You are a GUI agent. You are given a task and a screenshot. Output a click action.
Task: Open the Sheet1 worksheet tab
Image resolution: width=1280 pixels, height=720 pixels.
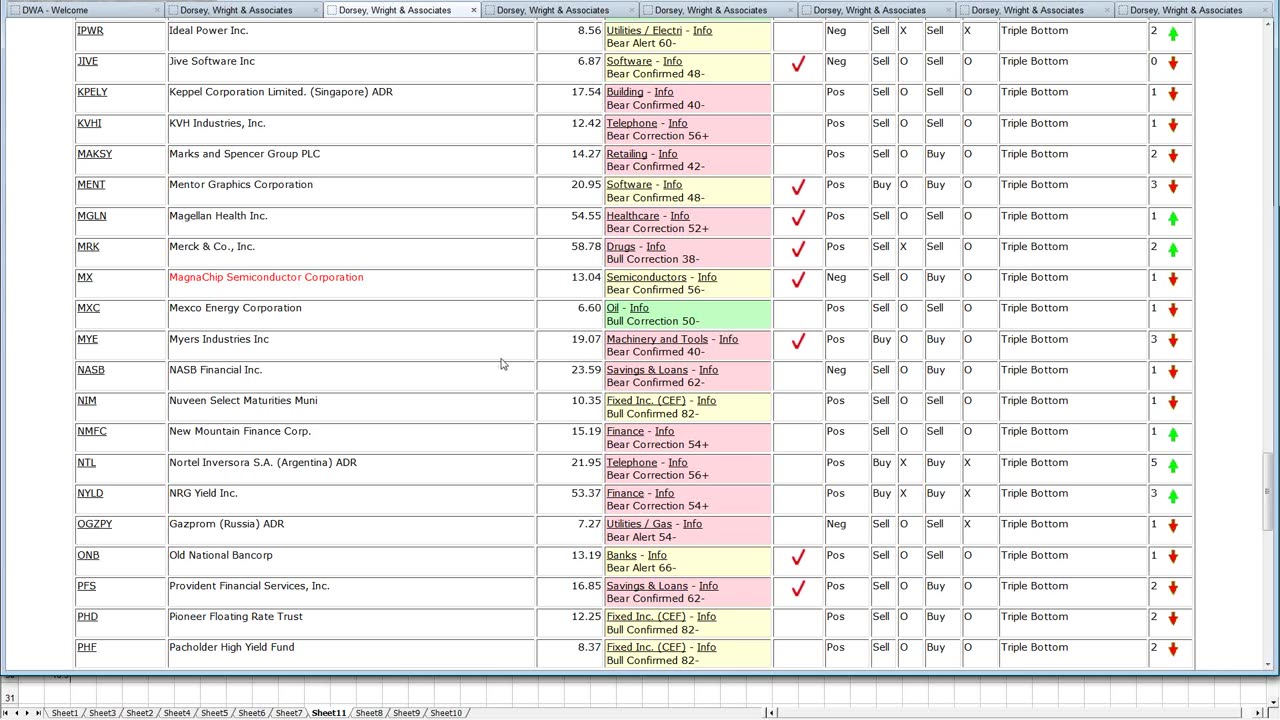coord(65,713)
